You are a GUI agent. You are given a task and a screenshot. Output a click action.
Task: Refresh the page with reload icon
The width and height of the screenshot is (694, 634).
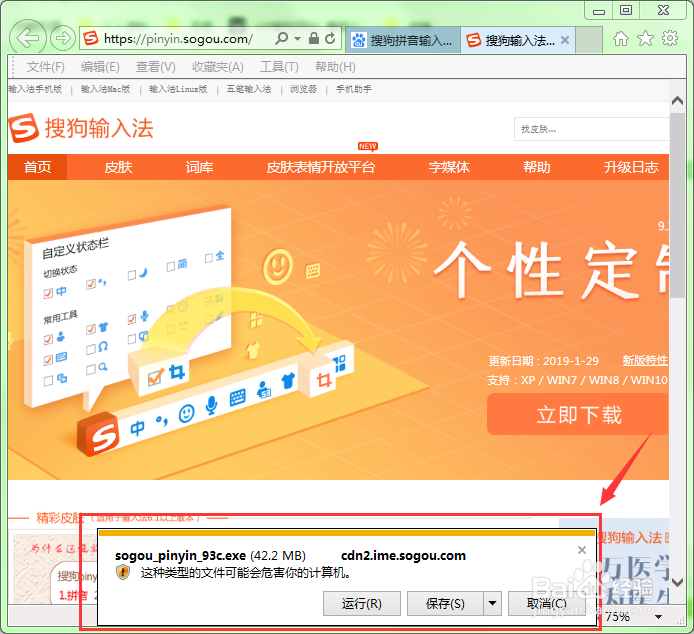[x=330, y=39]
